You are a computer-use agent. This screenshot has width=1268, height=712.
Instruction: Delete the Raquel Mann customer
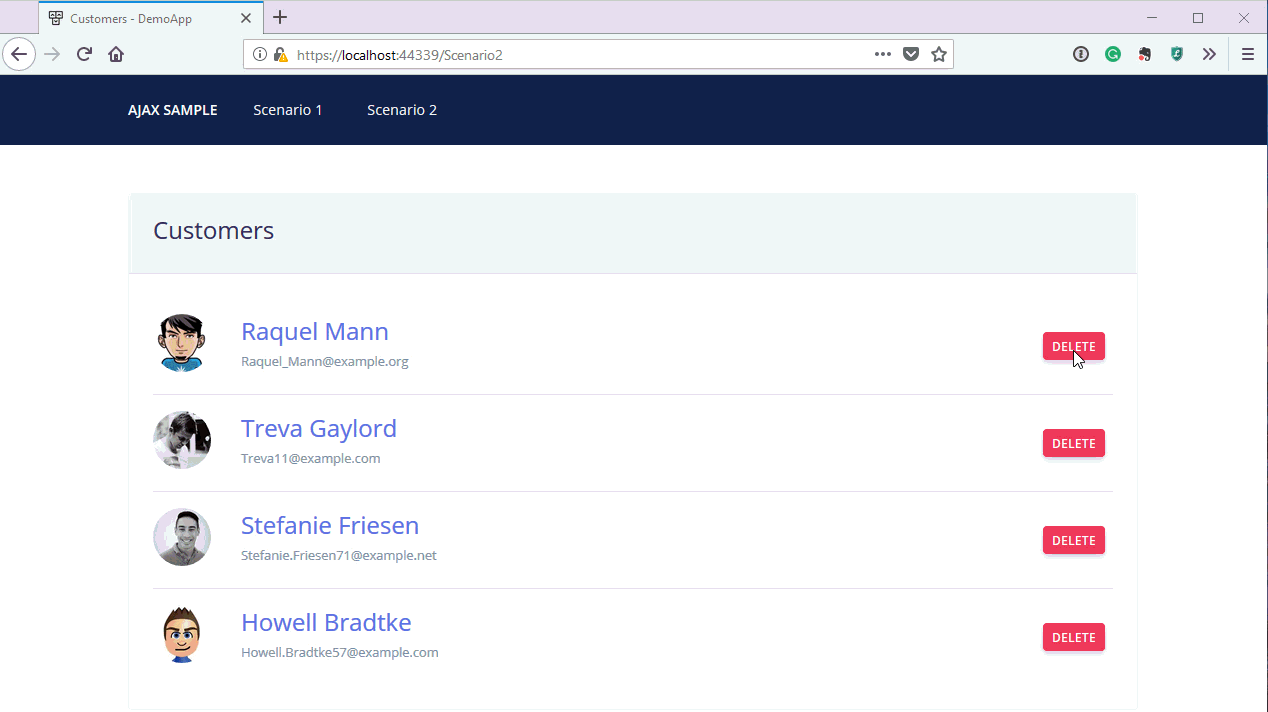click(1074, 346)
